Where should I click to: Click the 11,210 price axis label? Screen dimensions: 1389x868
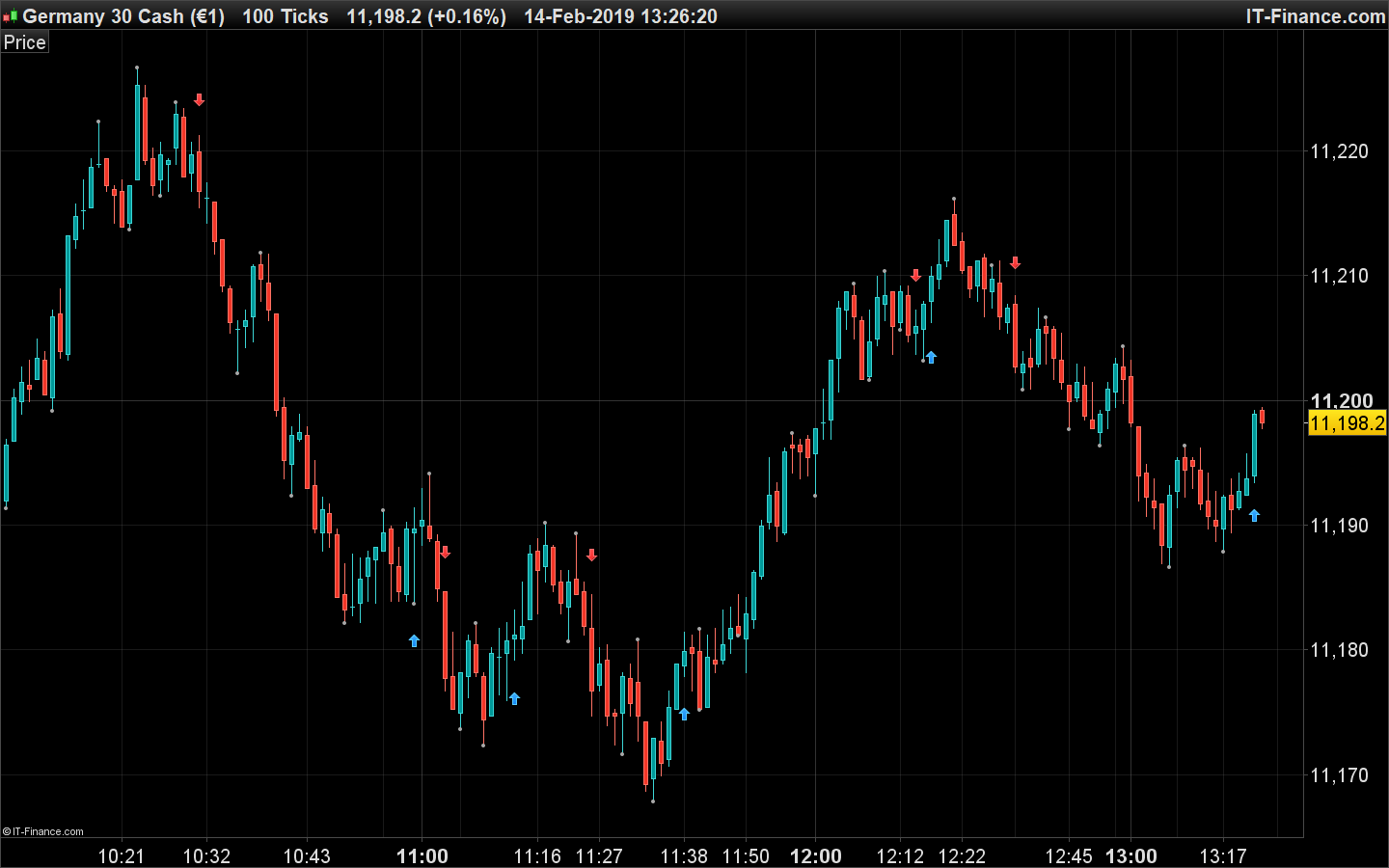1339,276
